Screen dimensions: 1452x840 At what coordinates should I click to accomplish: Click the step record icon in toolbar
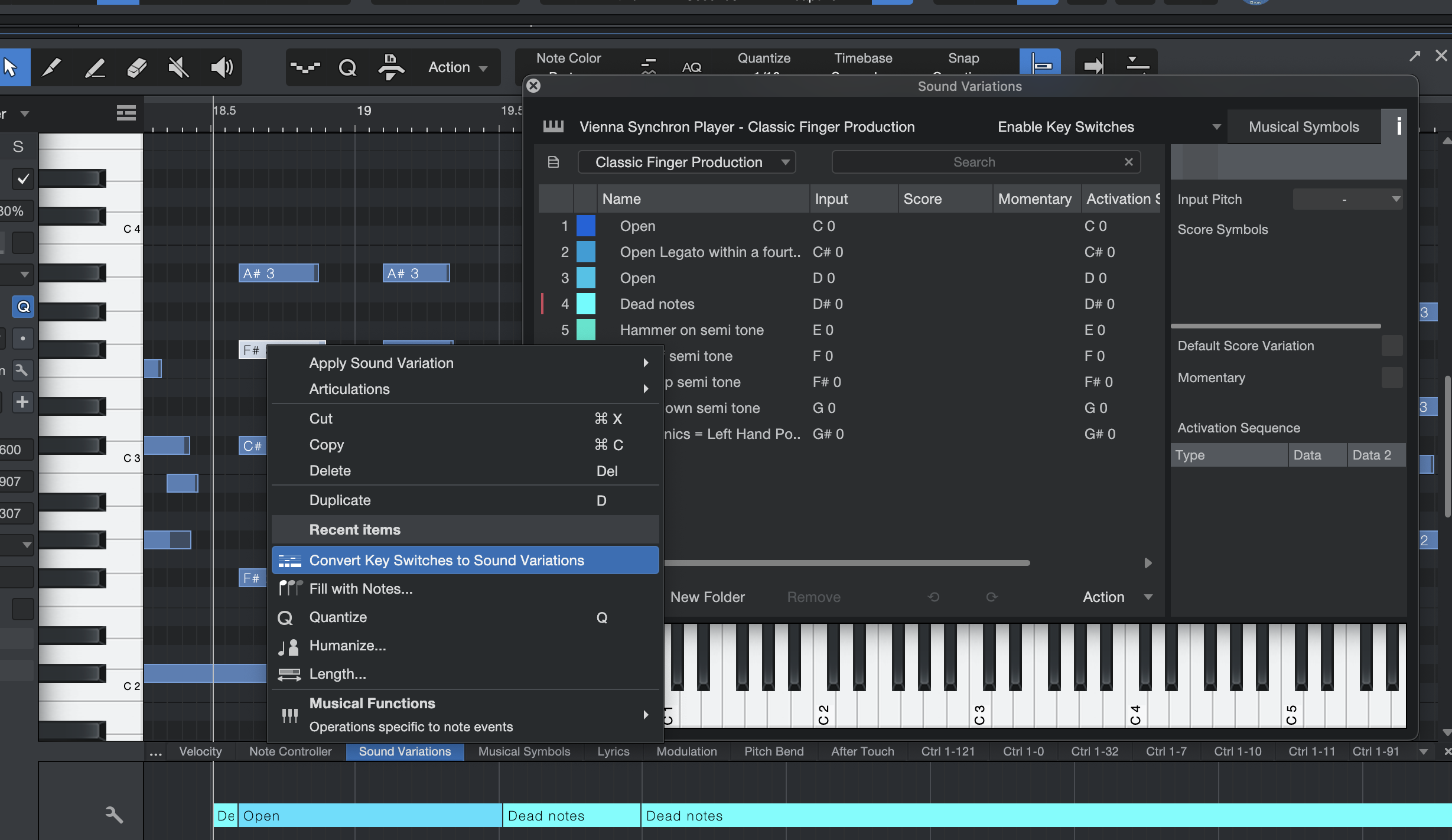coord(305,67)
